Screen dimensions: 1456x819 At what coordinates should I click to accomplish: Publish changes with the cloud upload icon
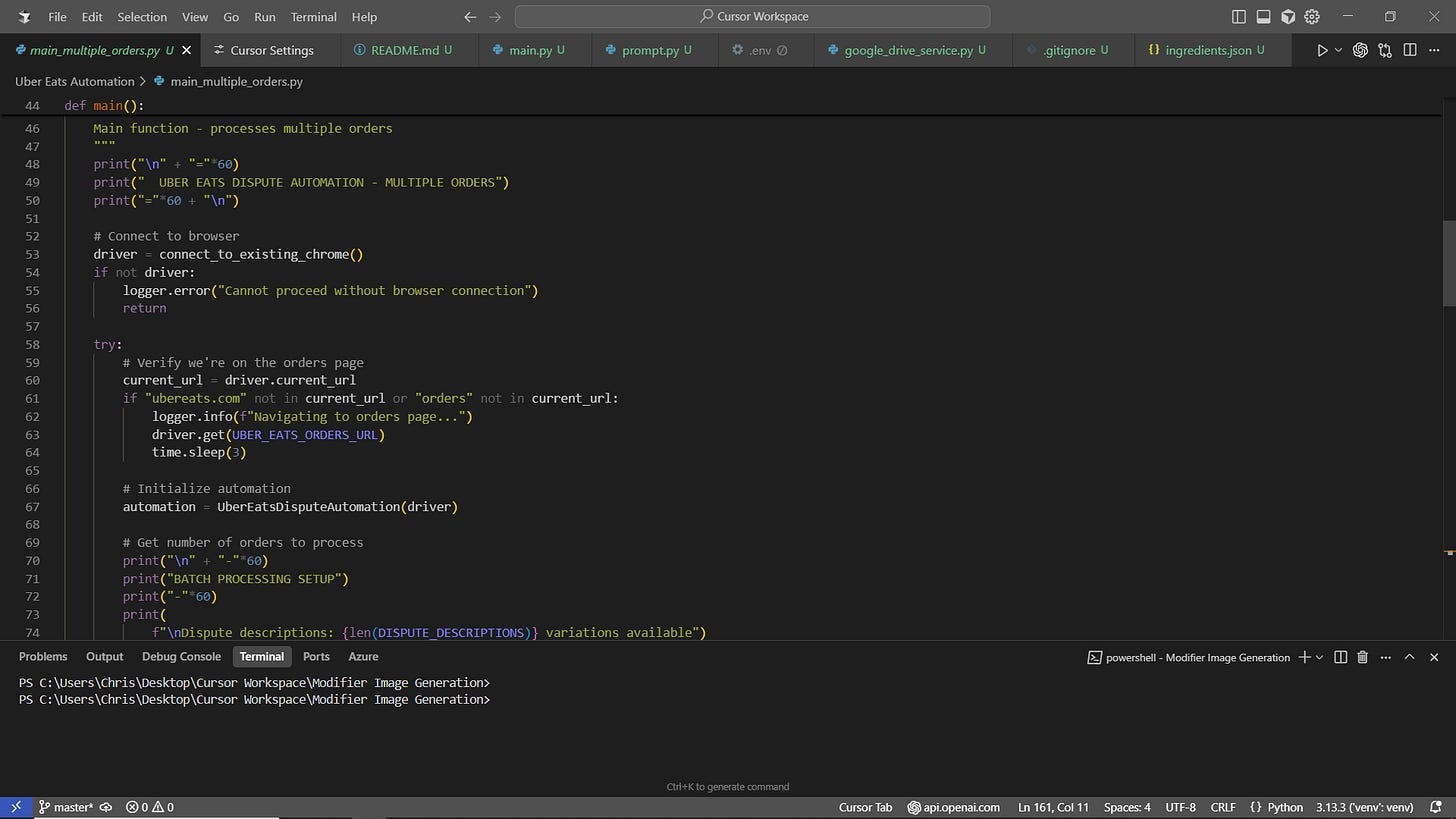coord(106,807)
